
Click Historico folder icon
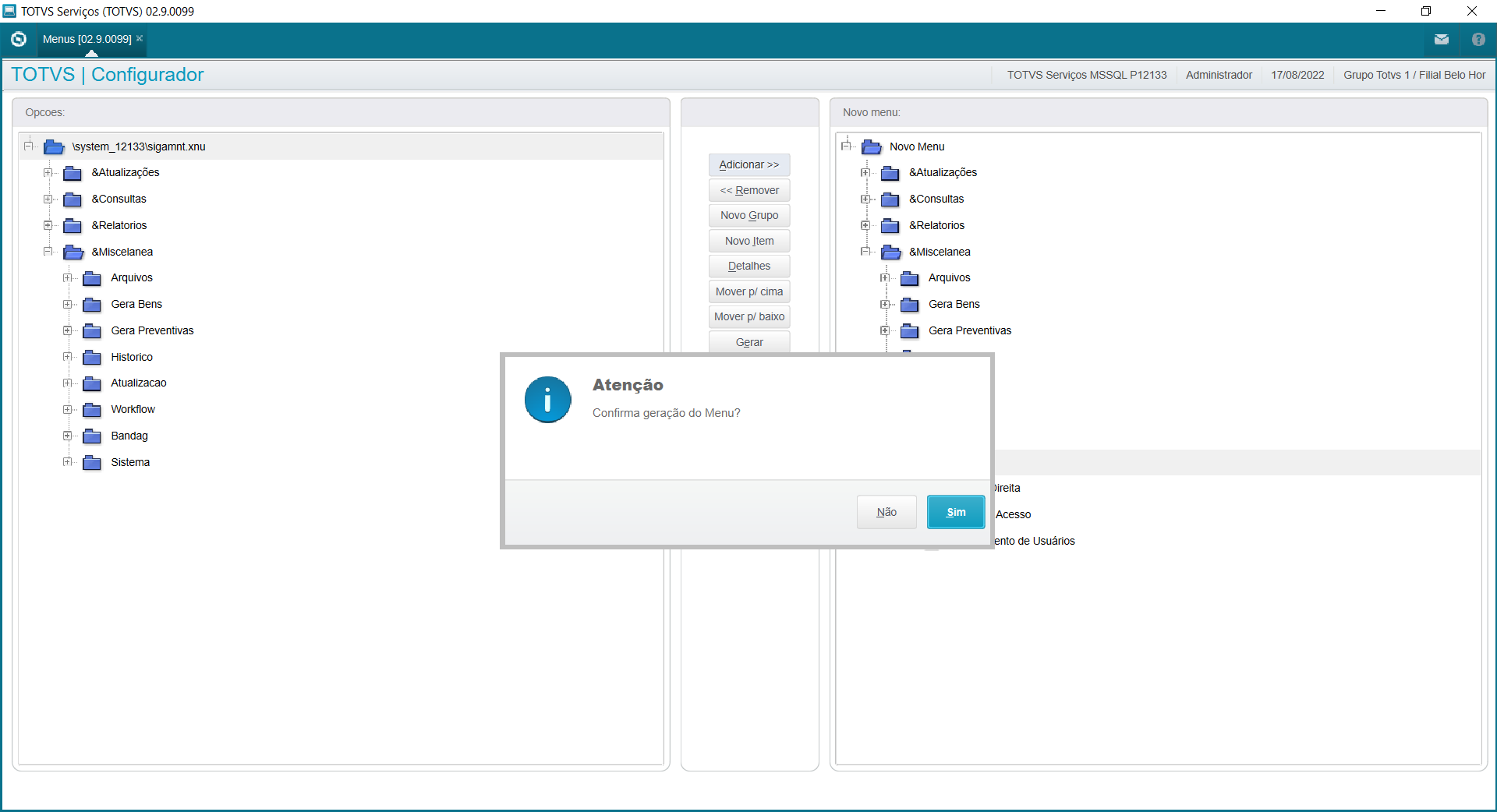click(92, 358)
